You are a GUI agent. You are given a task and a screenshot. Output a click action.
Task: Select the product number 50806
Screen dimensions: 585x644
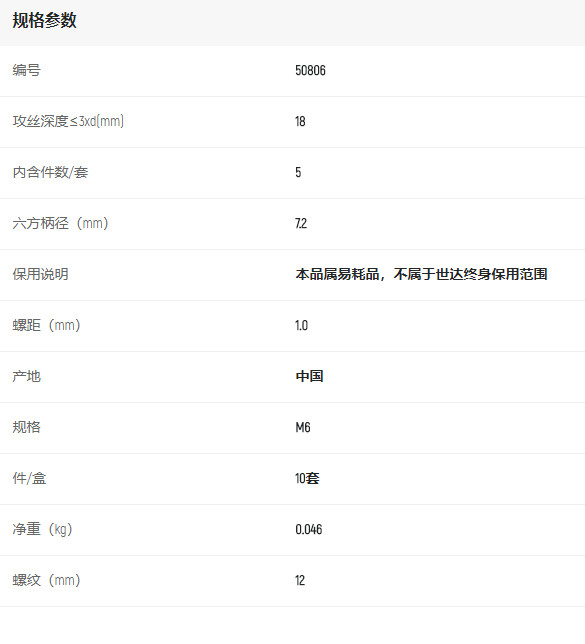coord(310,71)
